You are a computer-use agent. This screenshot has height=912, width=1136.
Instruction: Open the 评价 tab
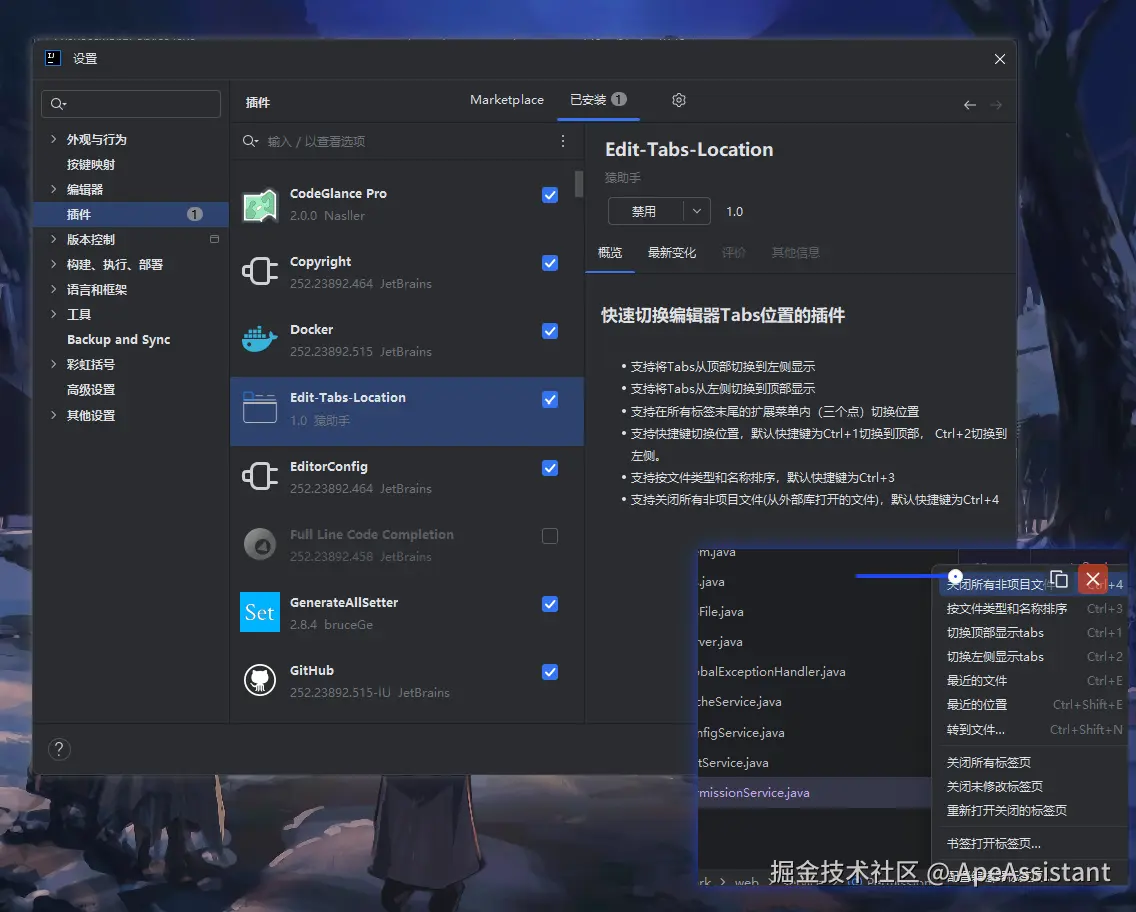tap(733, 253)
